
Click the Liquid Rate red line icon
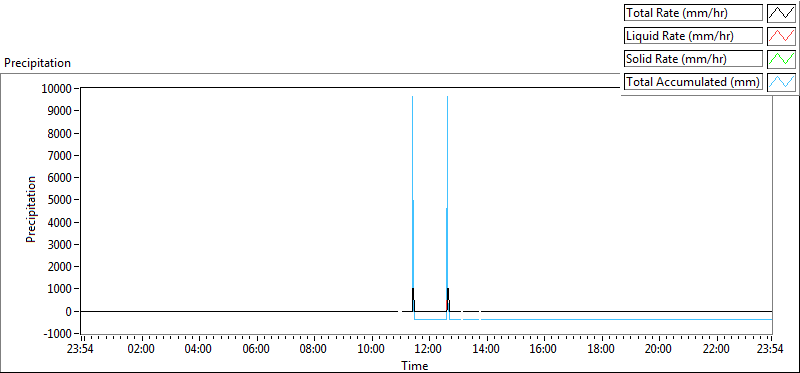pyautogui.click(x=781, y=36)
